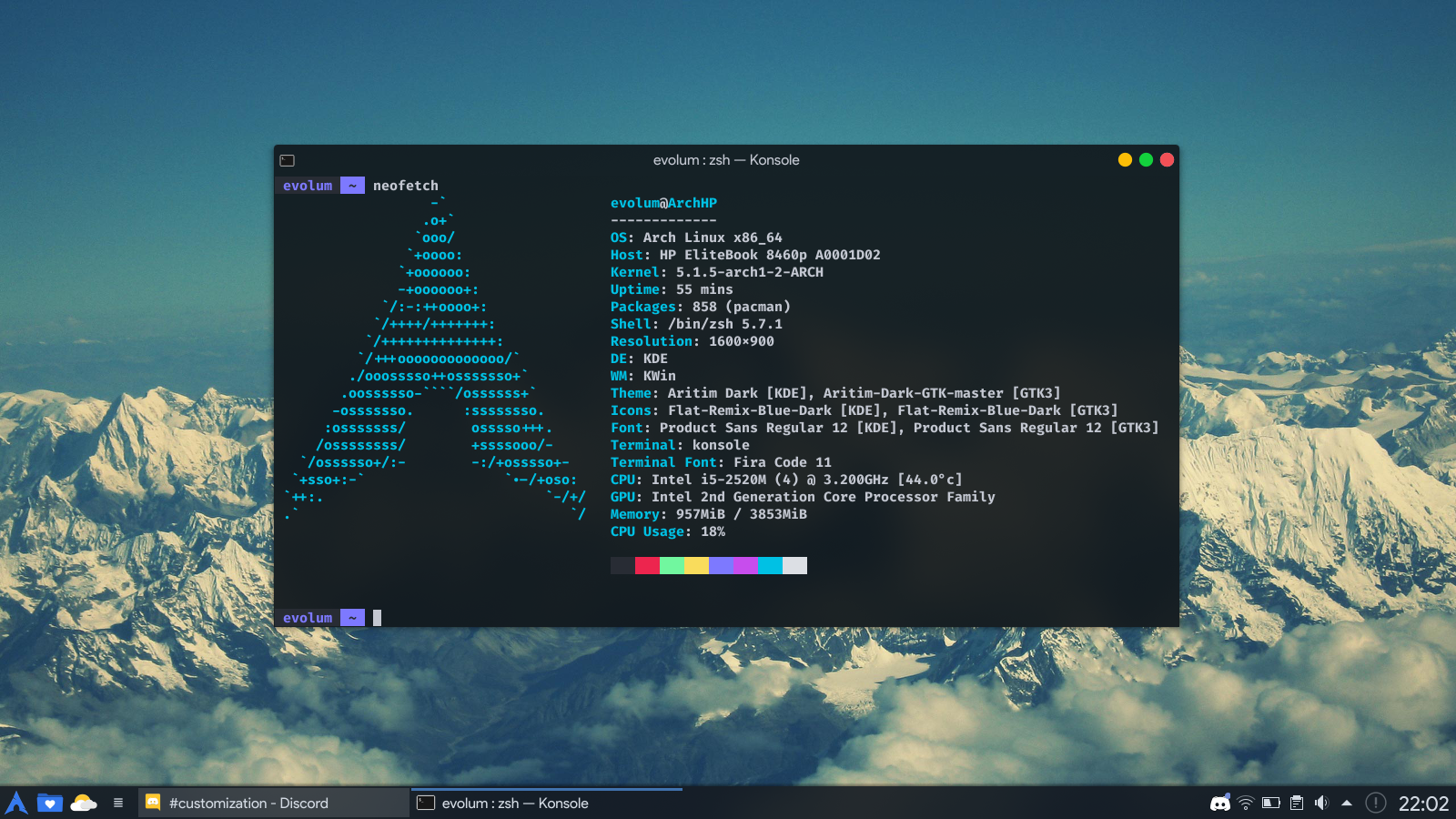Screen dimensions: 1456x819
Task: Click the bottom prompt's blinking cursor
Action: coord(377,618)
